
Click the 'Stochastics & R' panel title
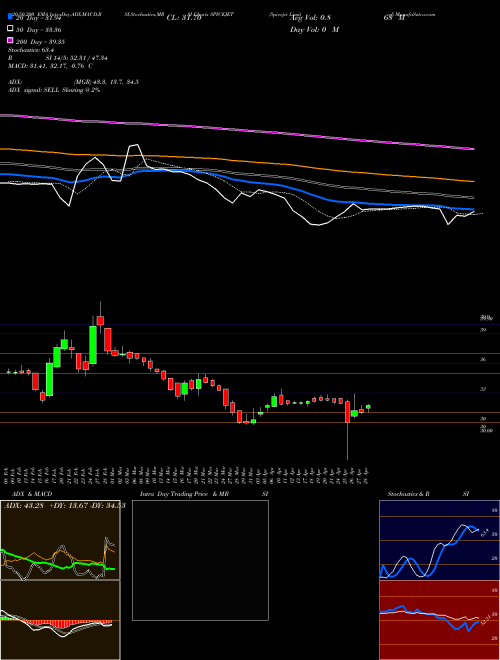(x=408, y=494)
